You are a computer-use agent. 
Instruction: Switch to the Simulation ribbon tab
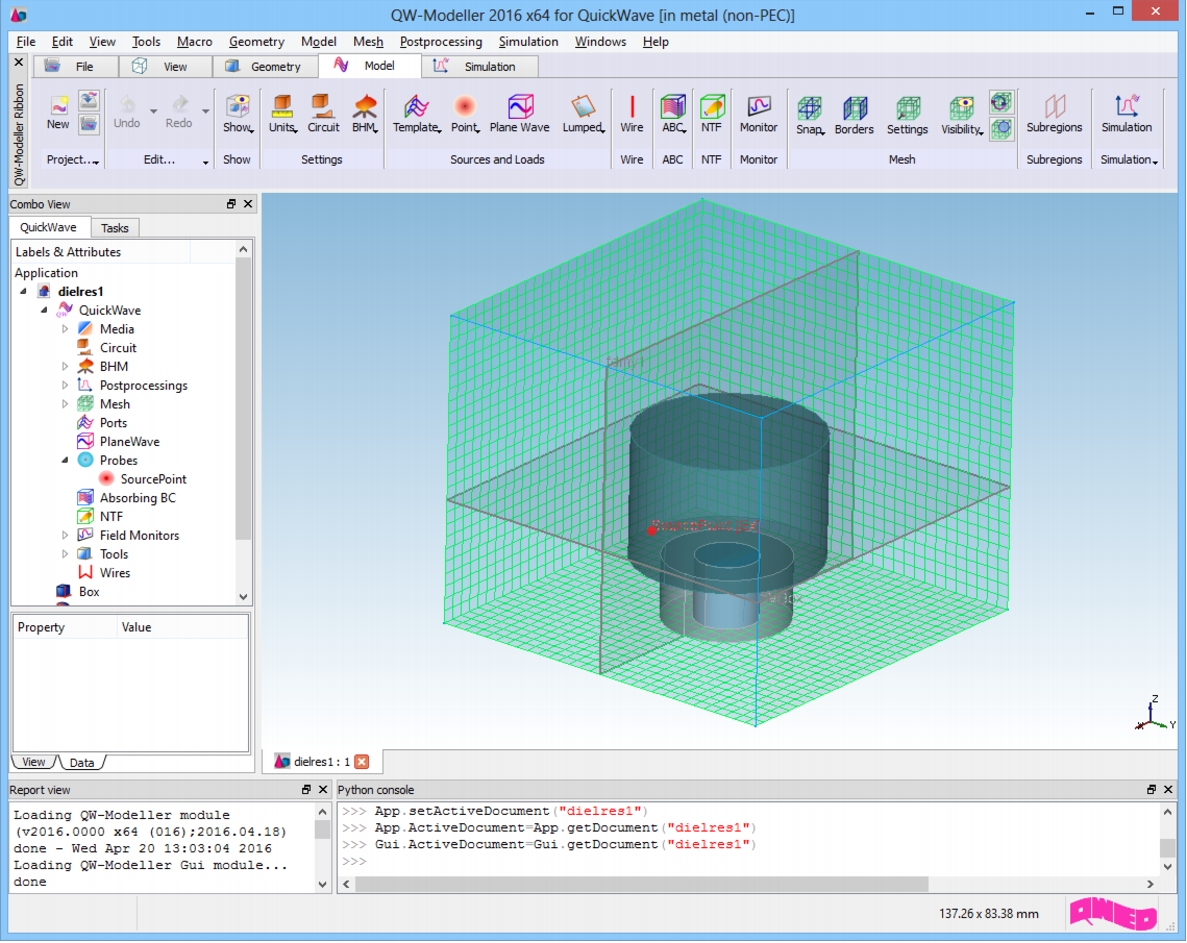tap(479, 67)
